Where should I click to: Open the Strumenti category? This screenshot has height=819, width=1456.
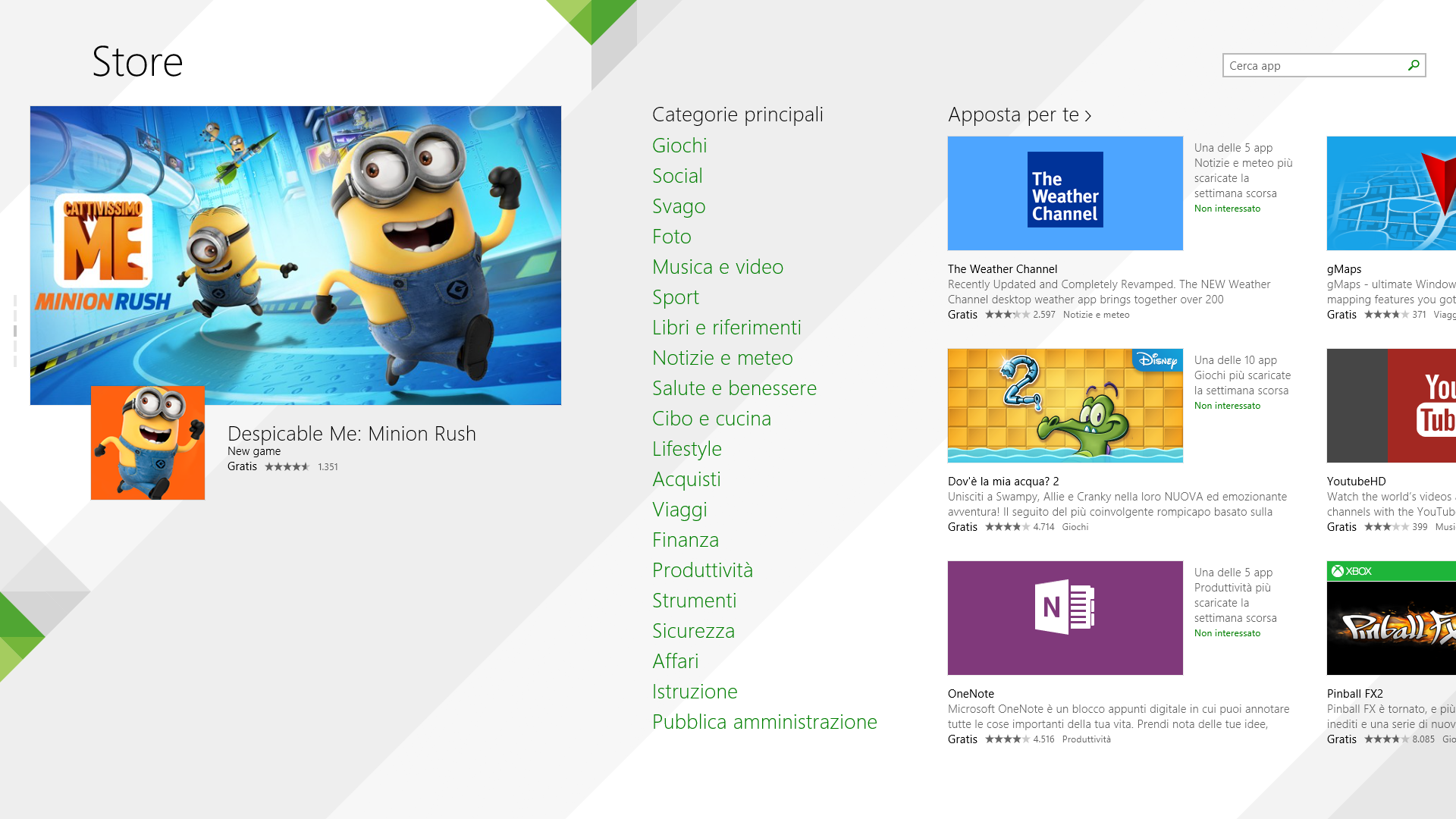(x=694, y=601)
